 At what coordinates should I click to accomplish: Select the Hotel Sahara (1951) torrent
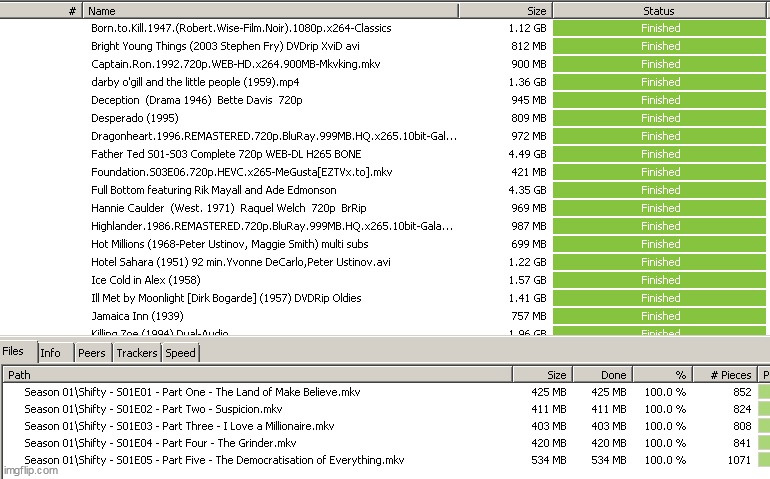click(241, 262)
